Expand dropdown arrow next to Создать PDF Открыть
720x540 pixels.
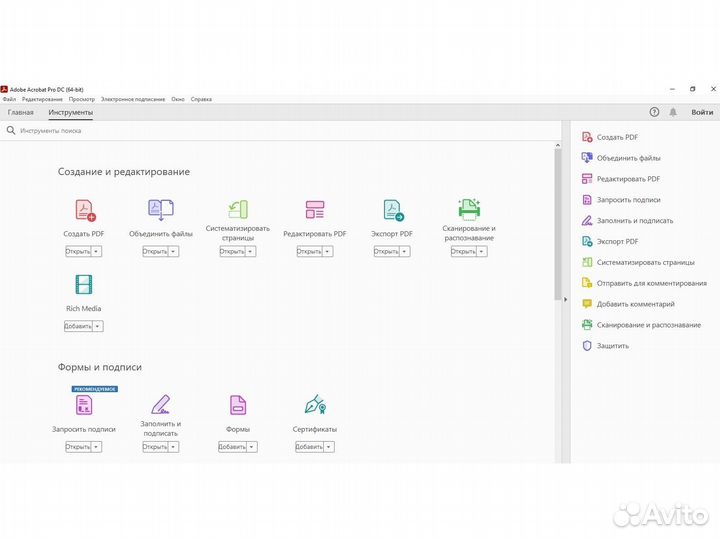click(98, 252)
